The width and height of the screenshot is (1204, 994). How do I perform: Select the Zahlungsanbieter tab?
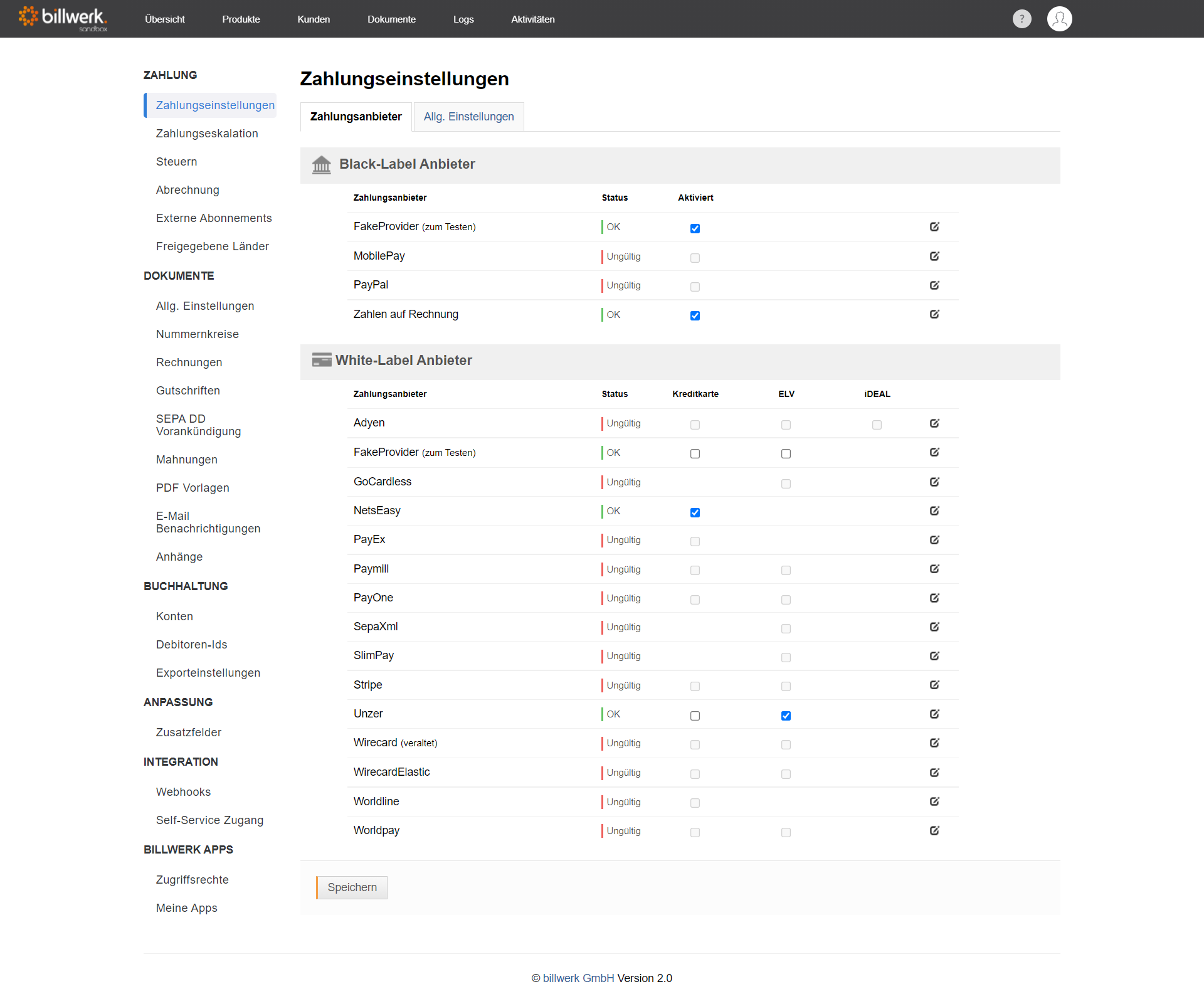coord(356,117)
